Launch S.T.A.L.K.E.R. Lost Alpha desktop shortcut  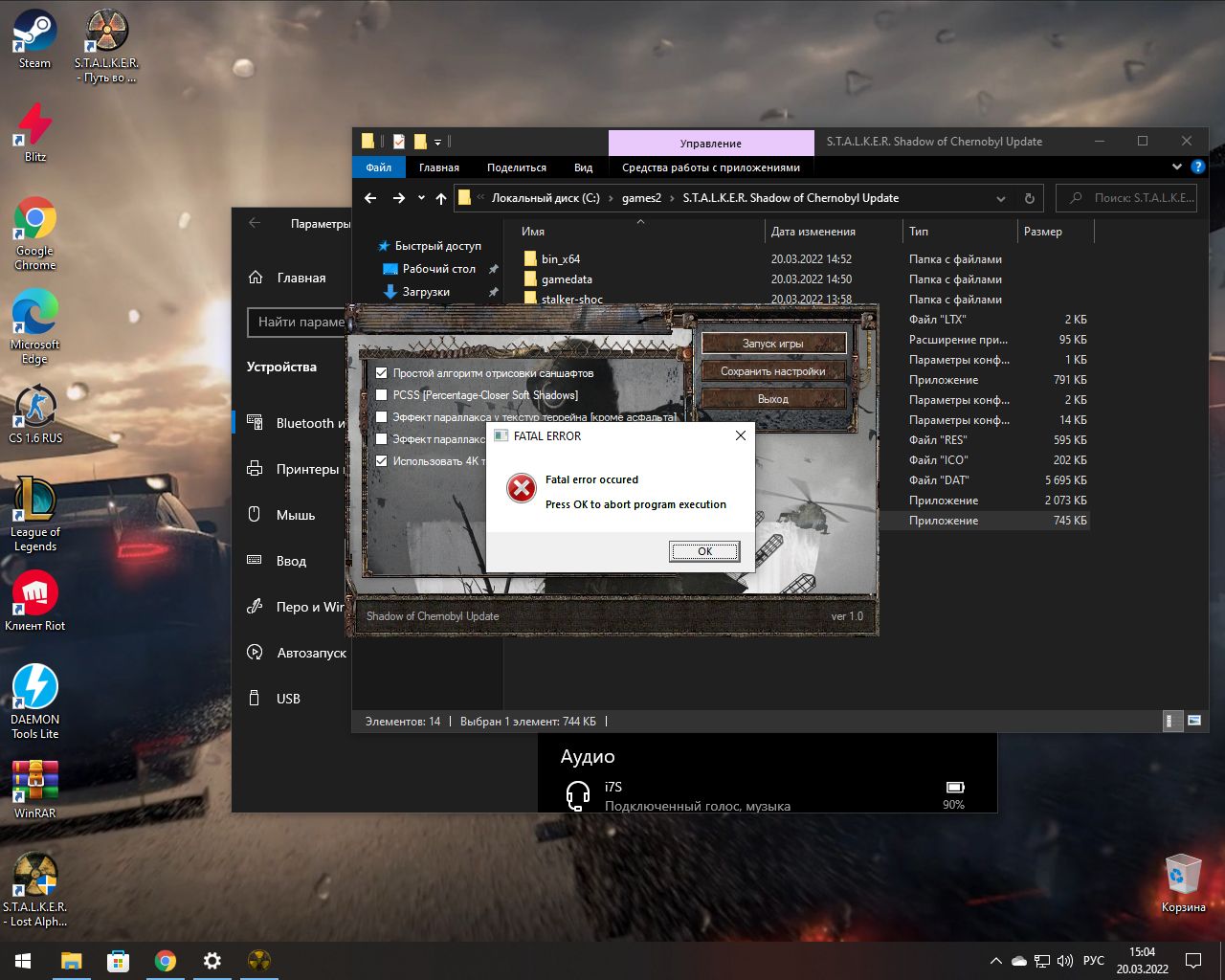coord(35,890)
